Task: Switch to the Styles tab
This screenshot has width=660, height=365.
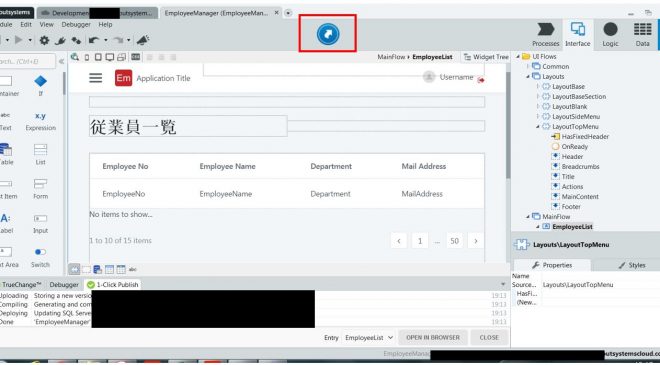Action: pyautogui.click(x=631, y=265)
